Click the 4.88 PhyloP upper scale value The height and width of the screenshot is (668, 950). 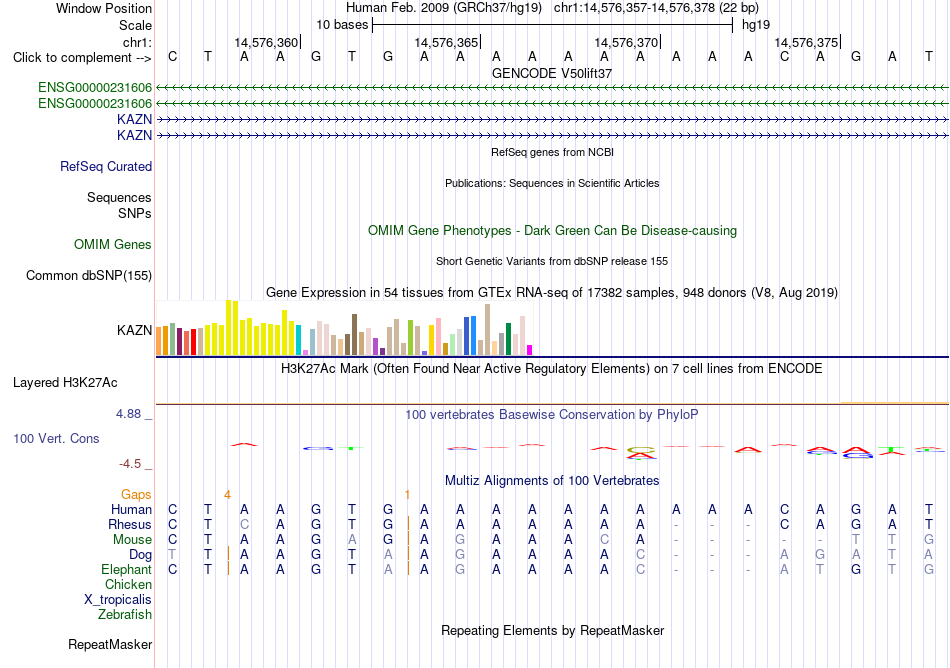128,414
